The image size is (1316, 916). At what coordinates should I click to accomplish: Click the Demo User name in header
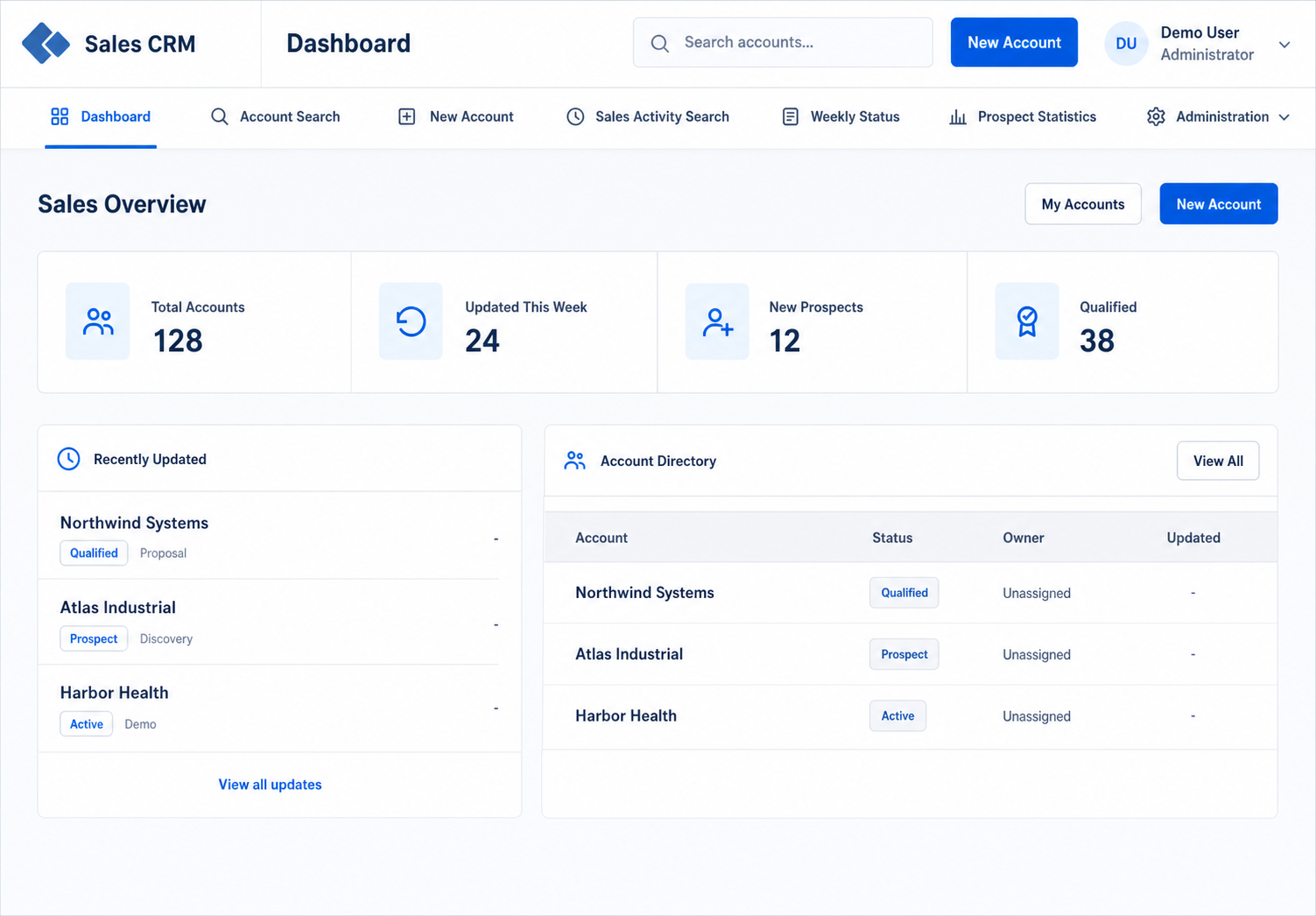[x=1200, y=32]
